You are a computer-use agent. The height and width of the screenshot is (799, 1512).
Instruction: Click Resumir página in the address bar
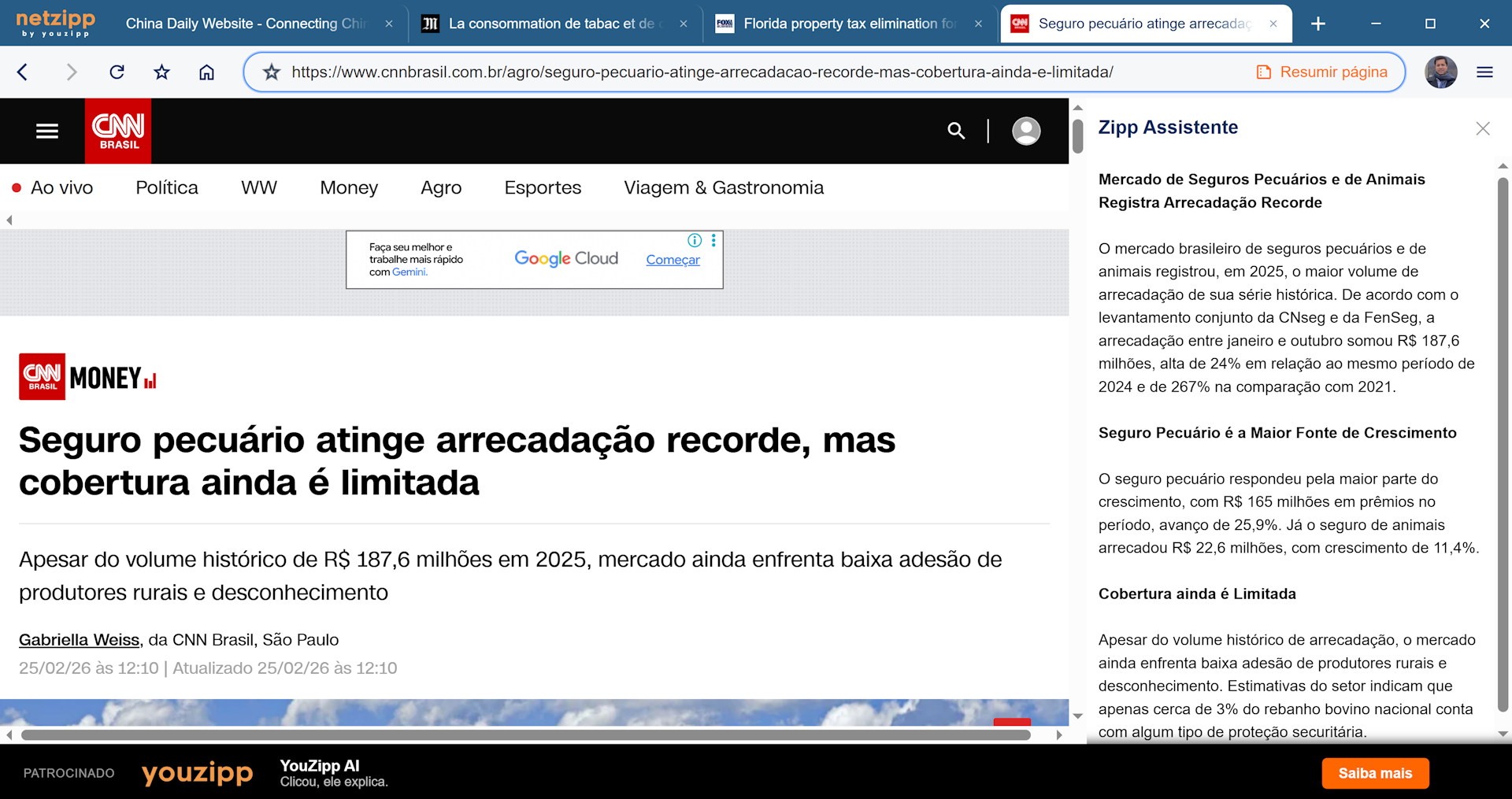(x=1322, y=72)
